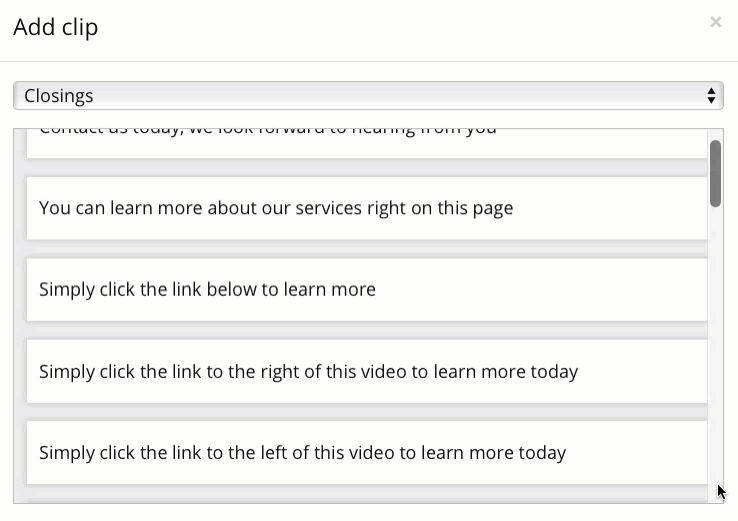738x521 pixels.
Task: Select the partially visible 'Contact us today' clip
Action: click(367, 143)
